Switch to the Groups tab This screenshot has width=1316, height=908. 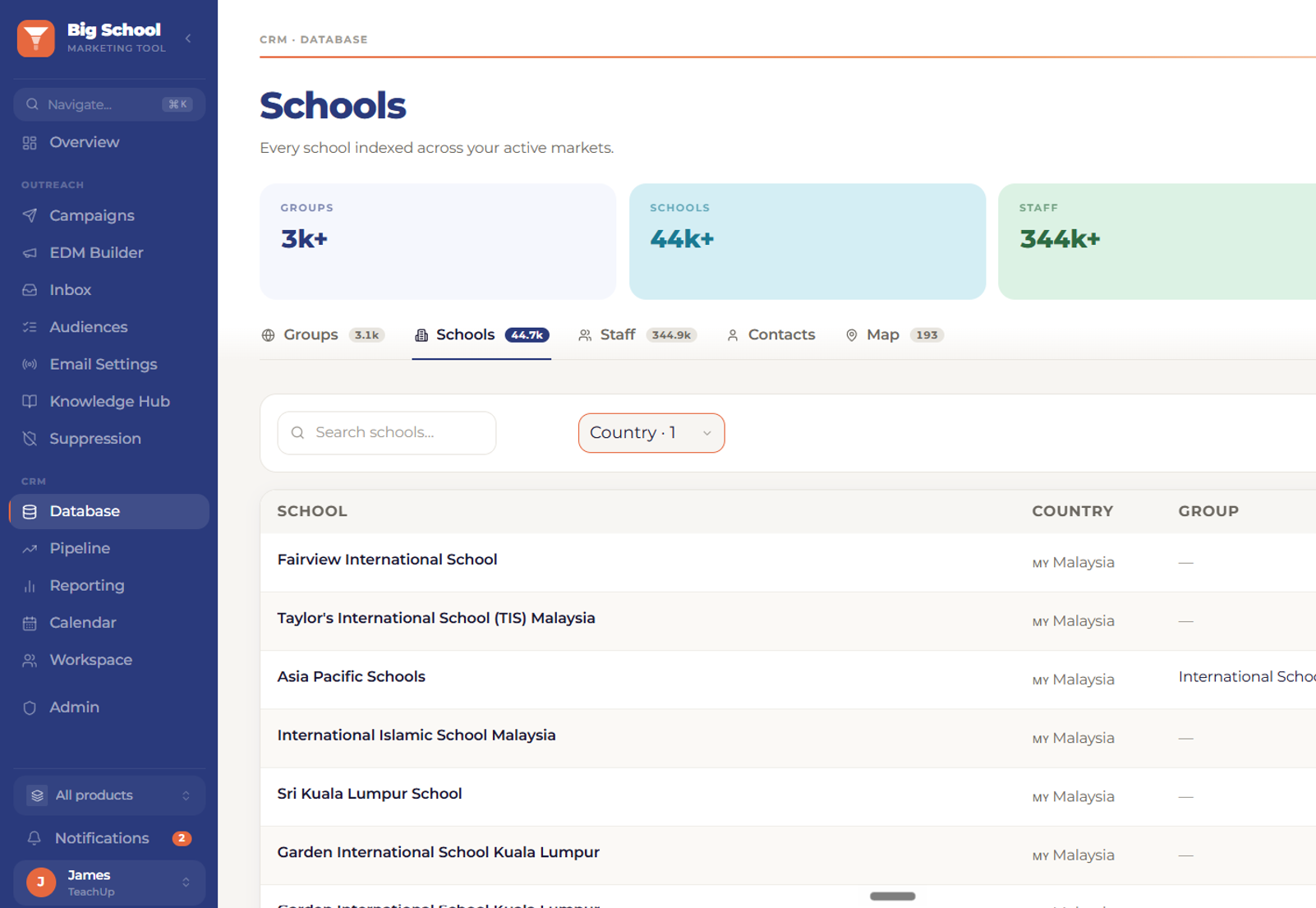pyautogui.click(x=323, y=335)
